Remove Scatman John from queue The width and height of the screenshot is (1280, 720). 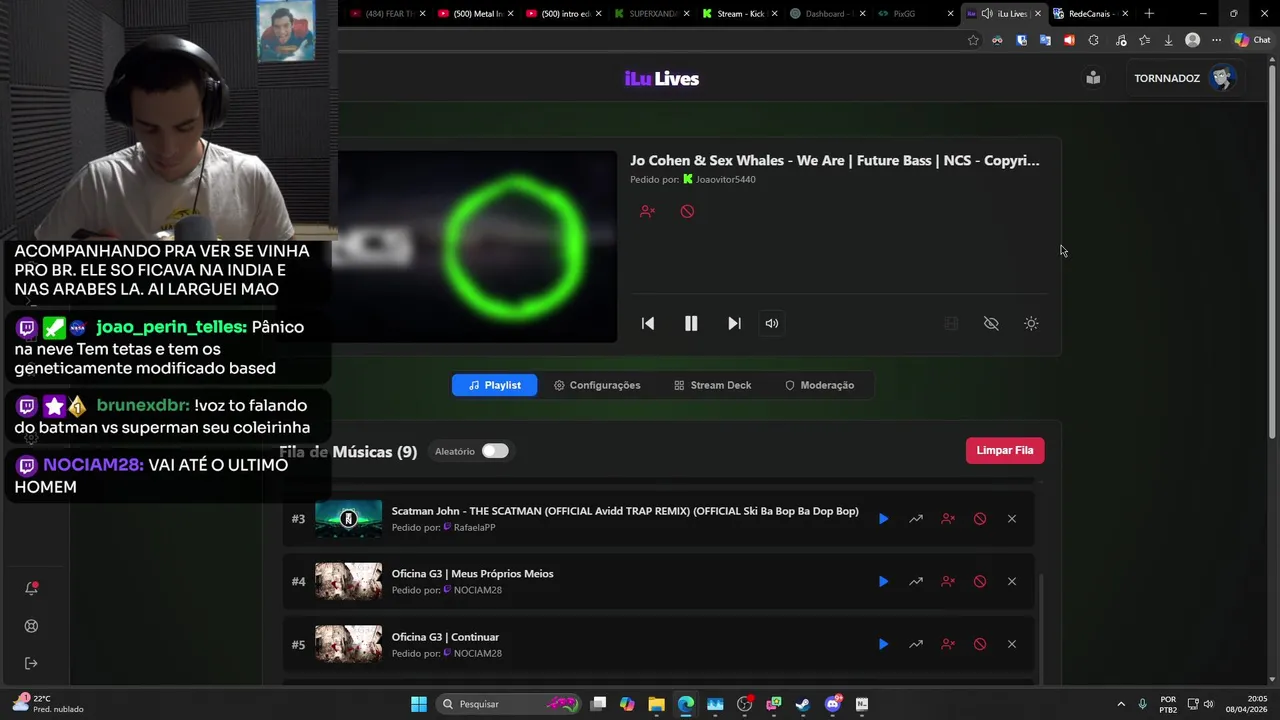click(x=1012, y=519)
